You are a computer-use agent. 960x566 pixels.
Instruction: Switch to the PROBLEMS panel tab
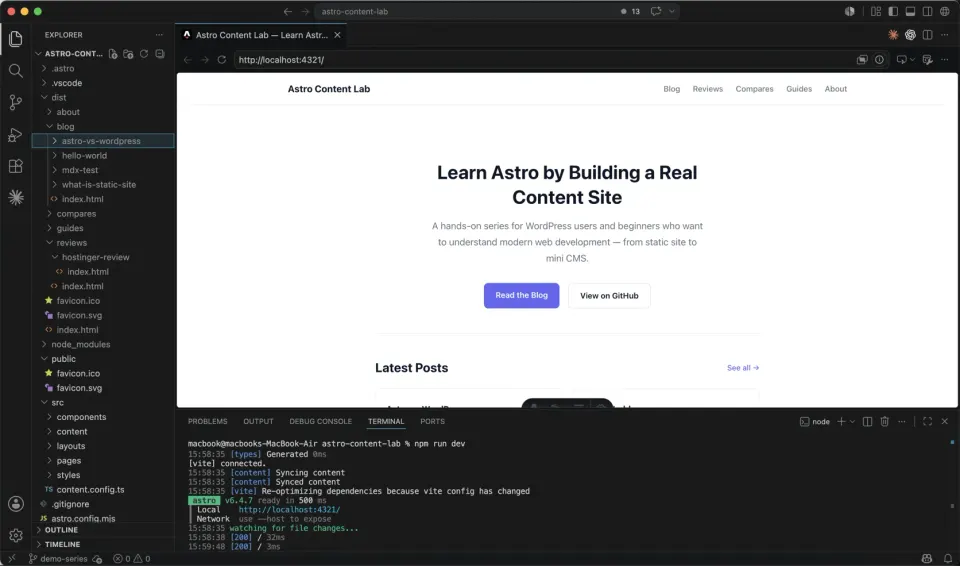click(208, 421)
